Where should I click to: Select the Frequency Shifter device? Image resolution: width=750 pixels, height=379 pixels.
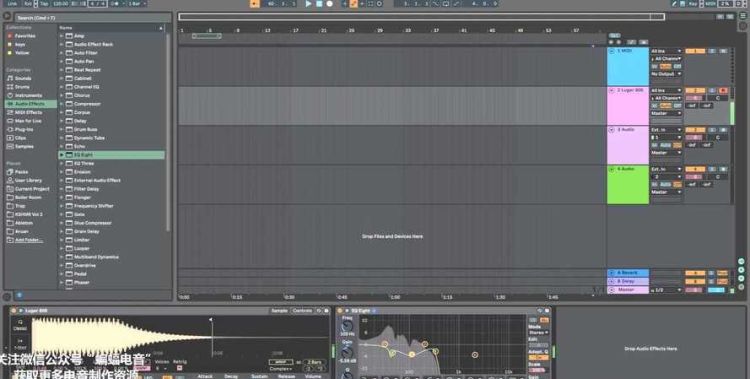[x=94, y=206]
